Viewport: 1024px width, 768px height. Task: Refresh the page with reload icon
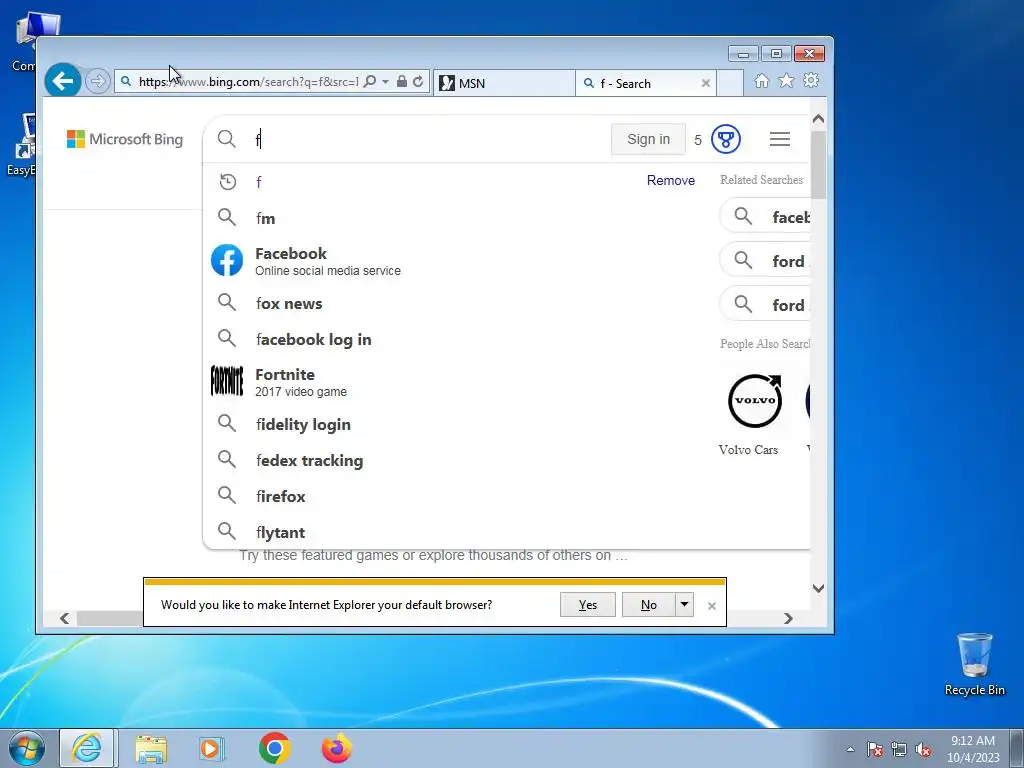pyautogui.click(x=418, y=82)
